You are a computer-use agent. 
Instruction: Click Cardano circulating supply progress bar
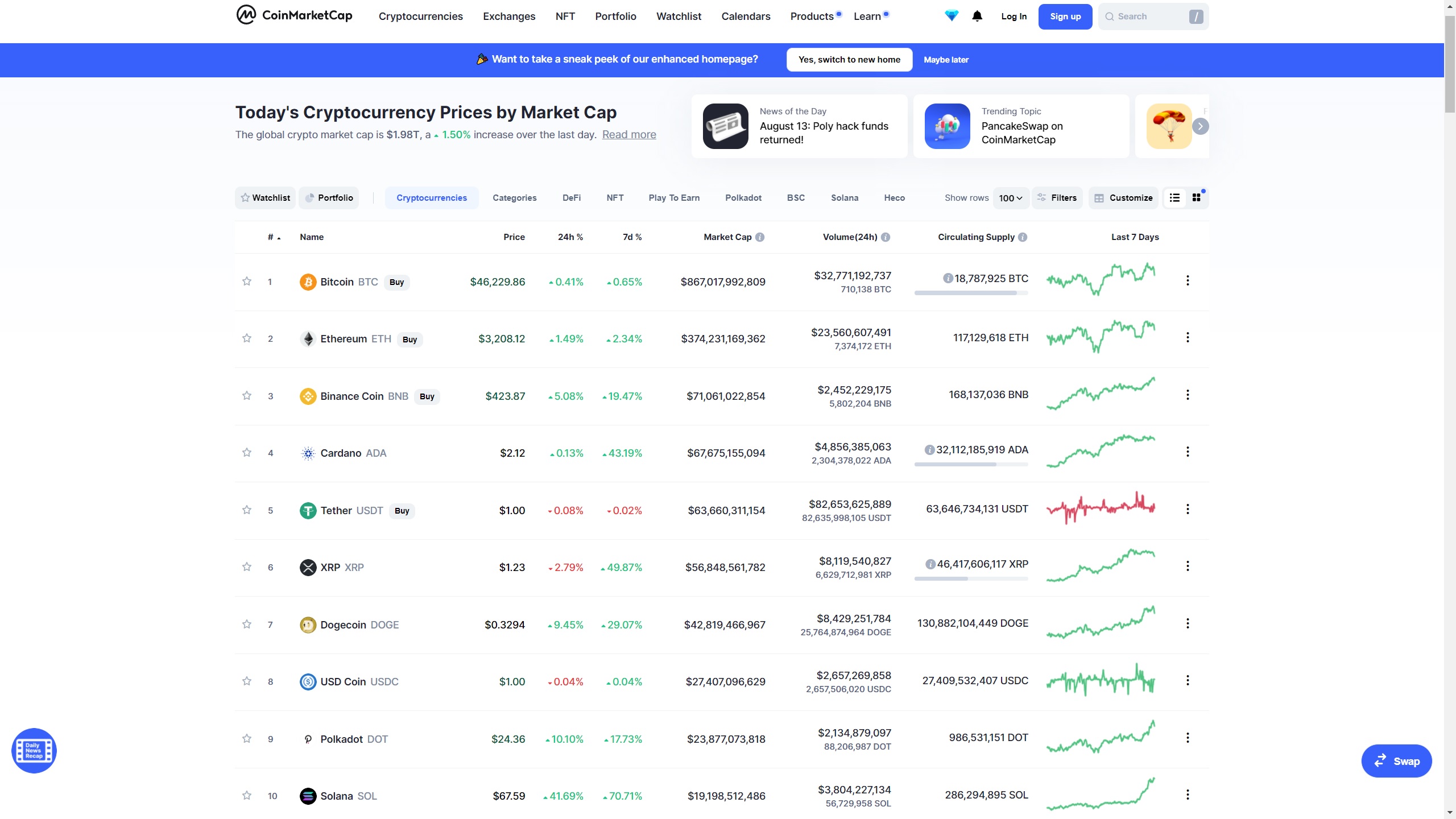(971, 465)
